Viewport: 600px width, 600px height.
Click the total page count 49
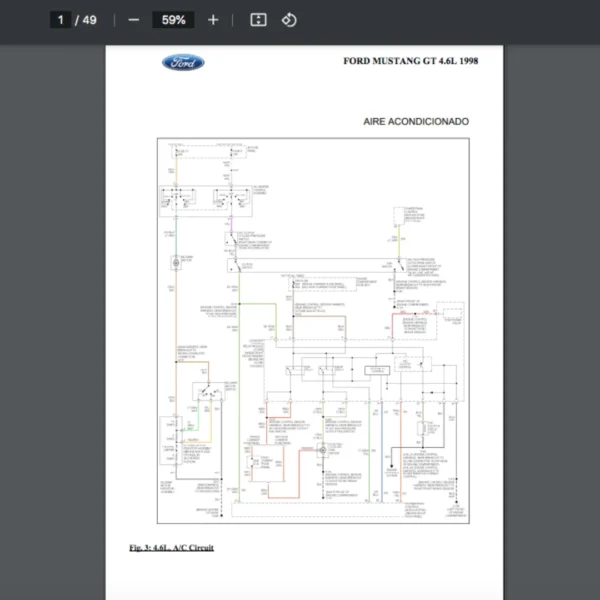pyautogui.click(x=90, y=20)
